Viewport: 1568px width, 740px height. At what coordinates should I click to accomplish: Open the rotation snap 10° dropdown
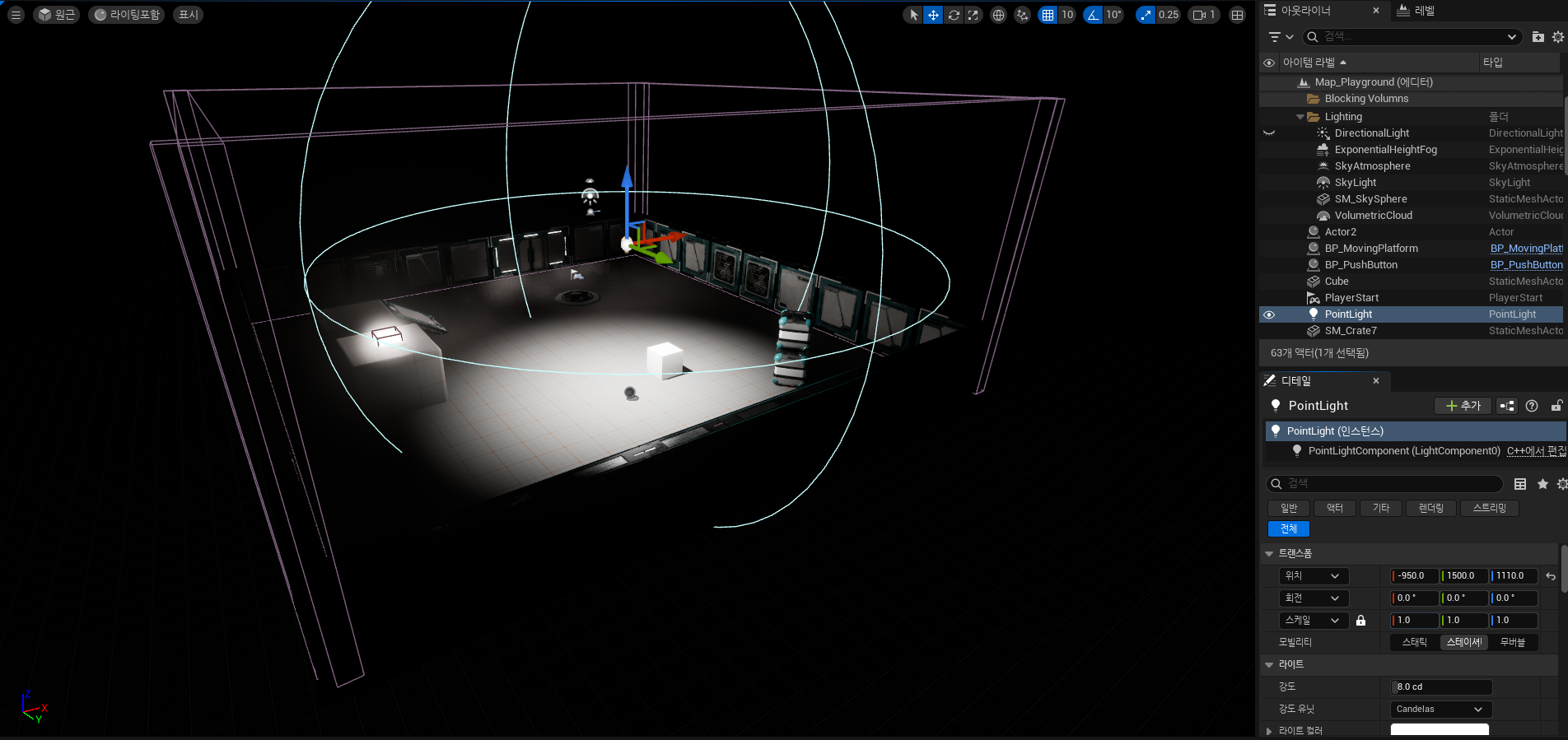coord(1113,15)
